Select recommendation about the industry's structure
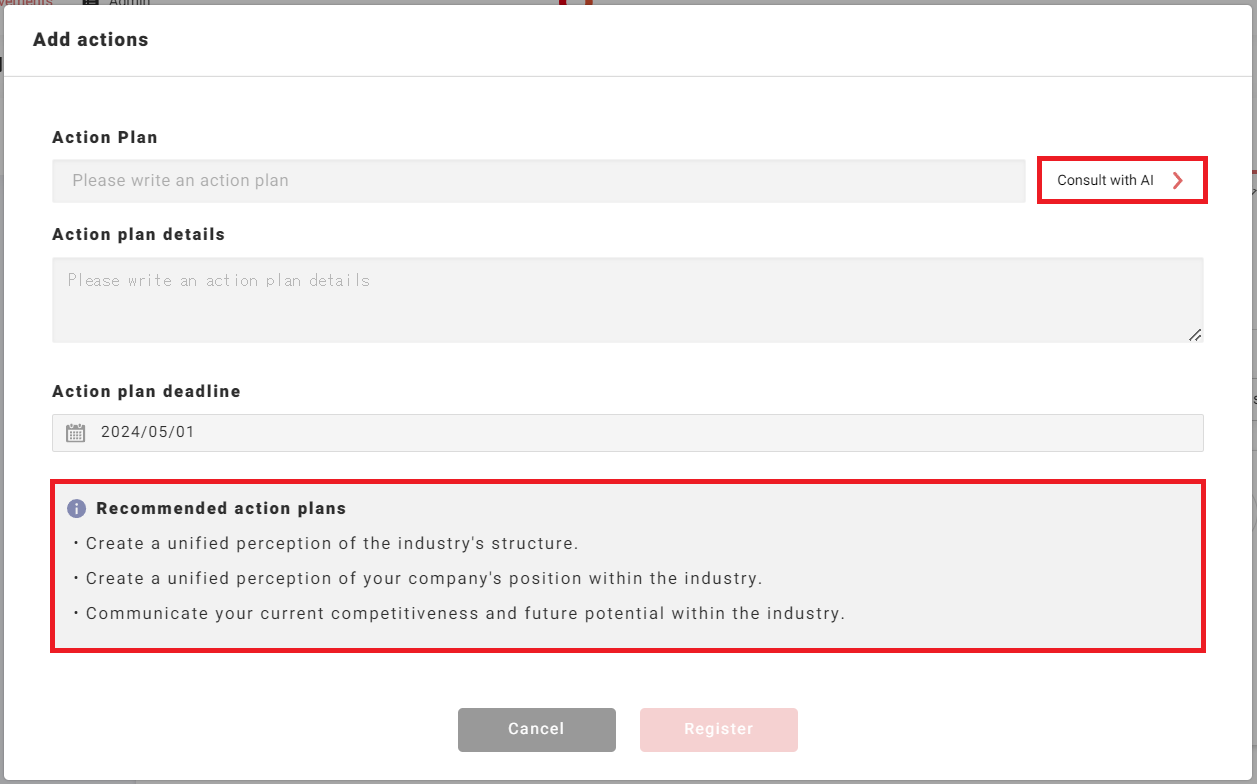 tap(332, 544)
